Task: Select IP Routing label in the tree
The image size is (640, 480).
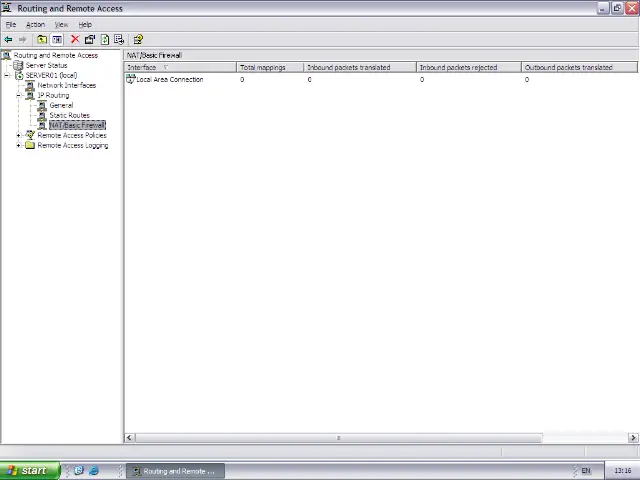Action: 53,96
